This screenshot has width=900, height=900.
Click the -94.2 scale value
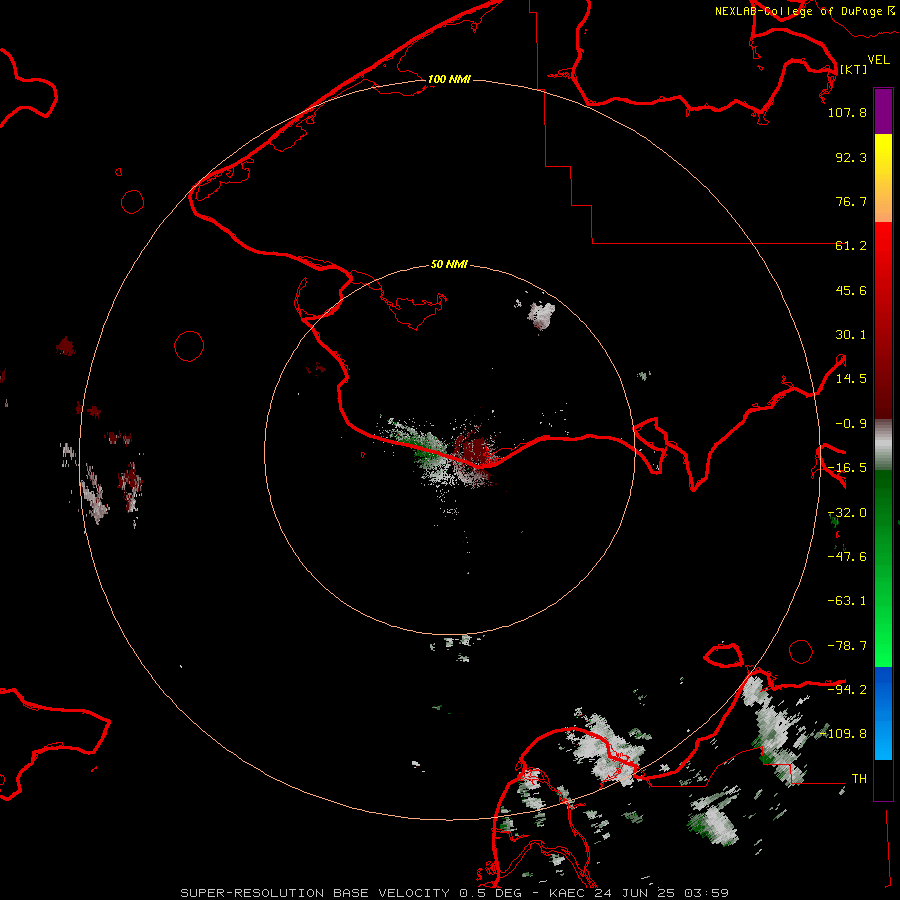[847, 689]
